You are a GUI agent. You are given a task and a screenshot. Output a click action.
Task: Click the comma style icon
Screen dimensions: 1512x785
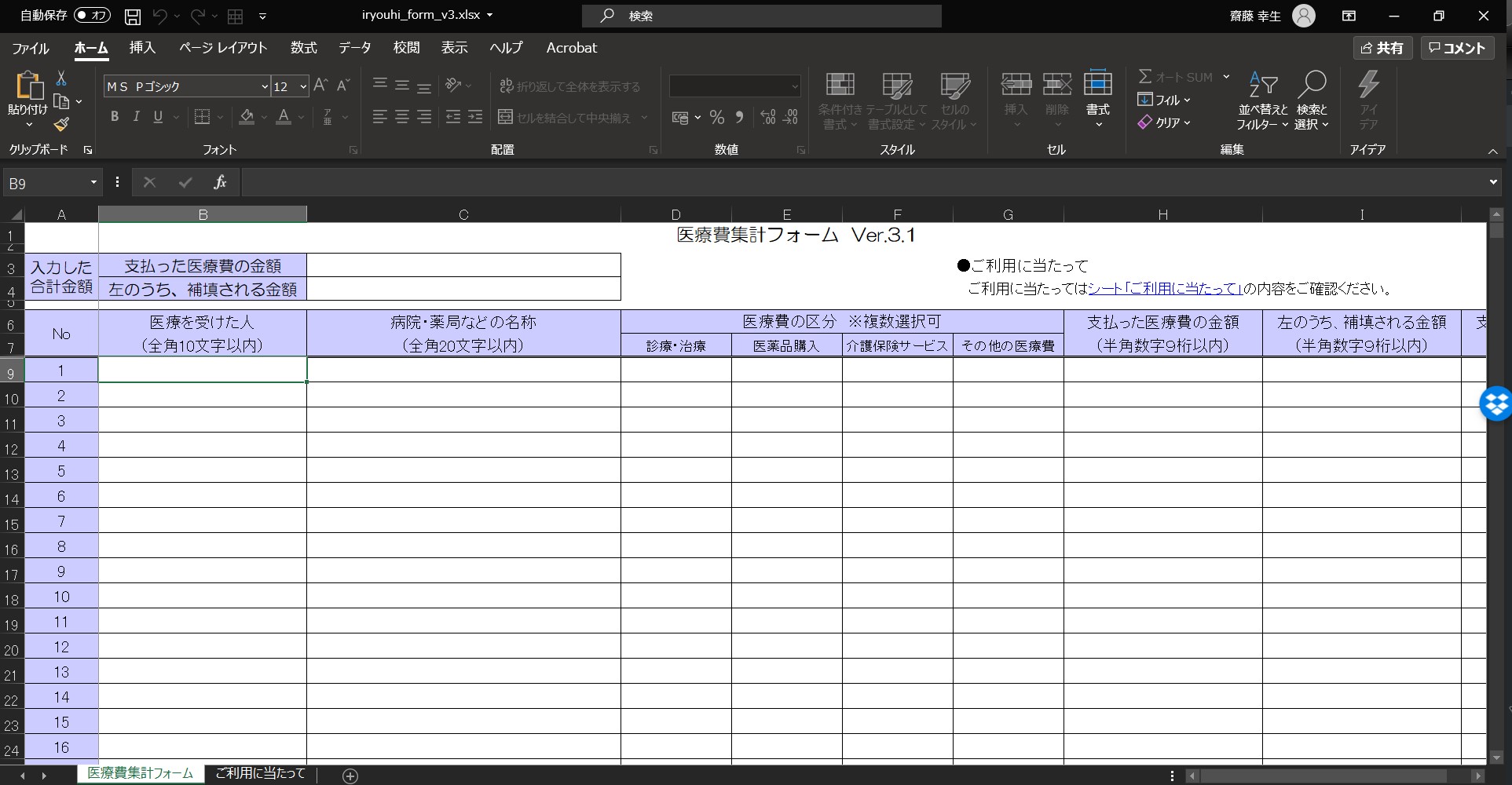739,117
